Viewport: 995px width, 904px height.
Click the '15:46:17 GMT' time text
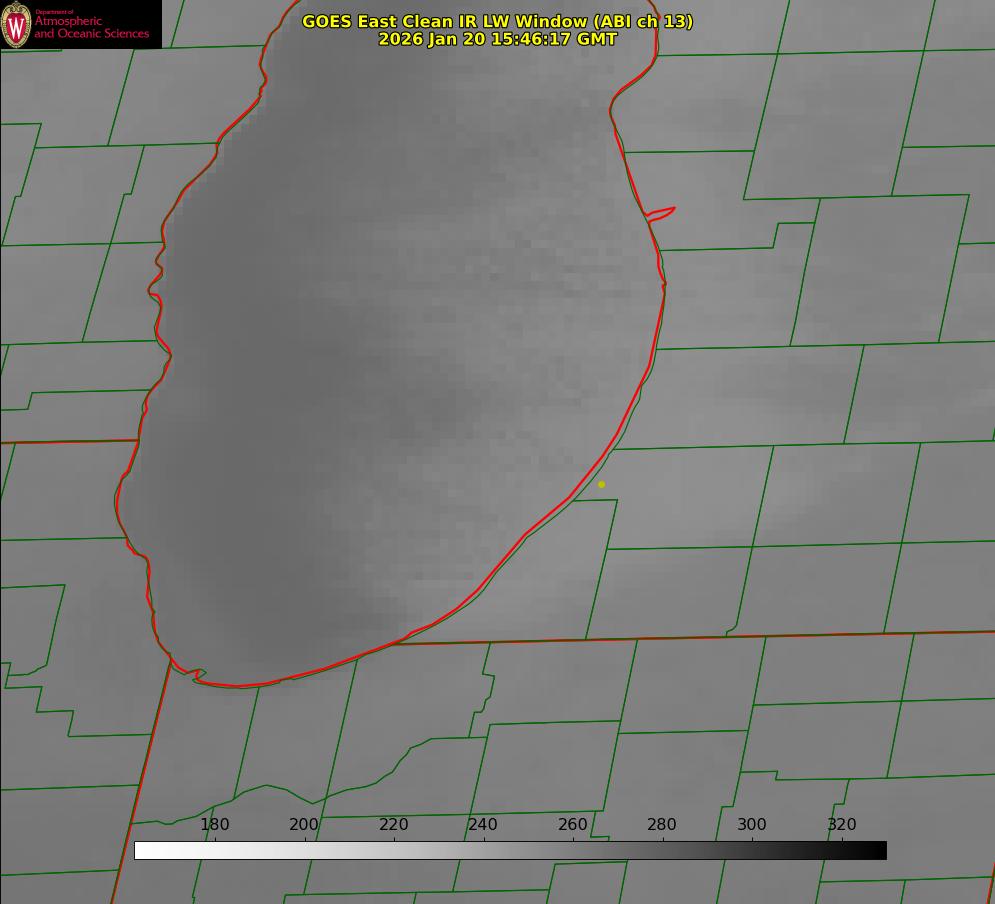click(x=554, y=39)
